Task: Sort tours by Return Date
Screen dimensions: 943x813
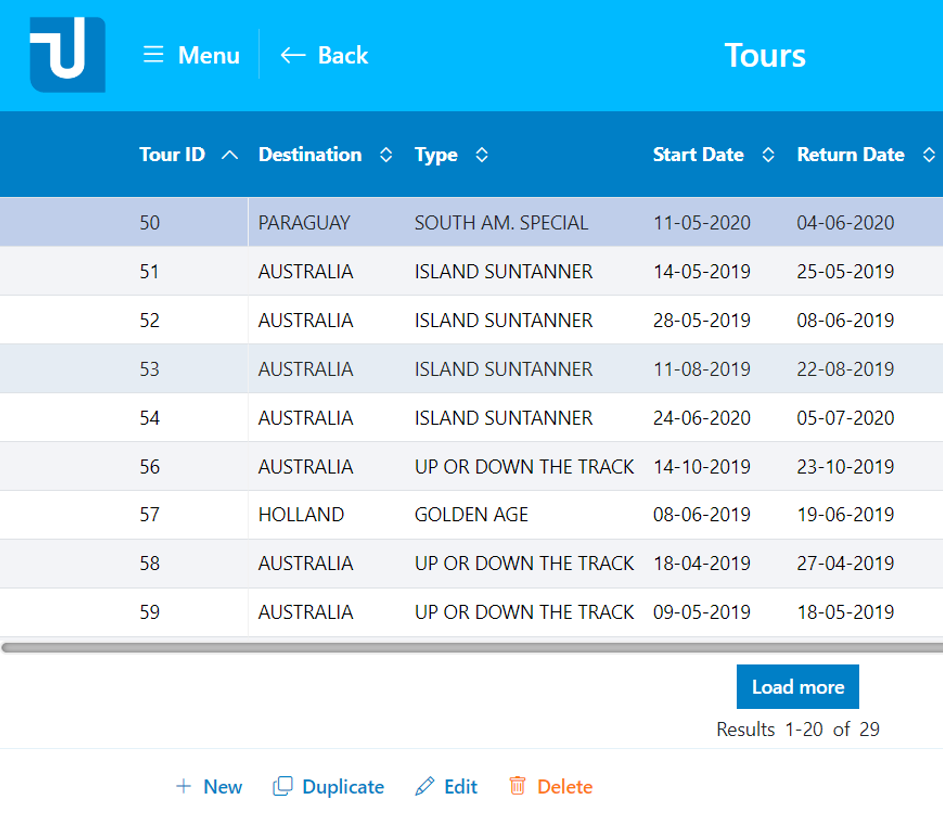Action: coord(929,155)
